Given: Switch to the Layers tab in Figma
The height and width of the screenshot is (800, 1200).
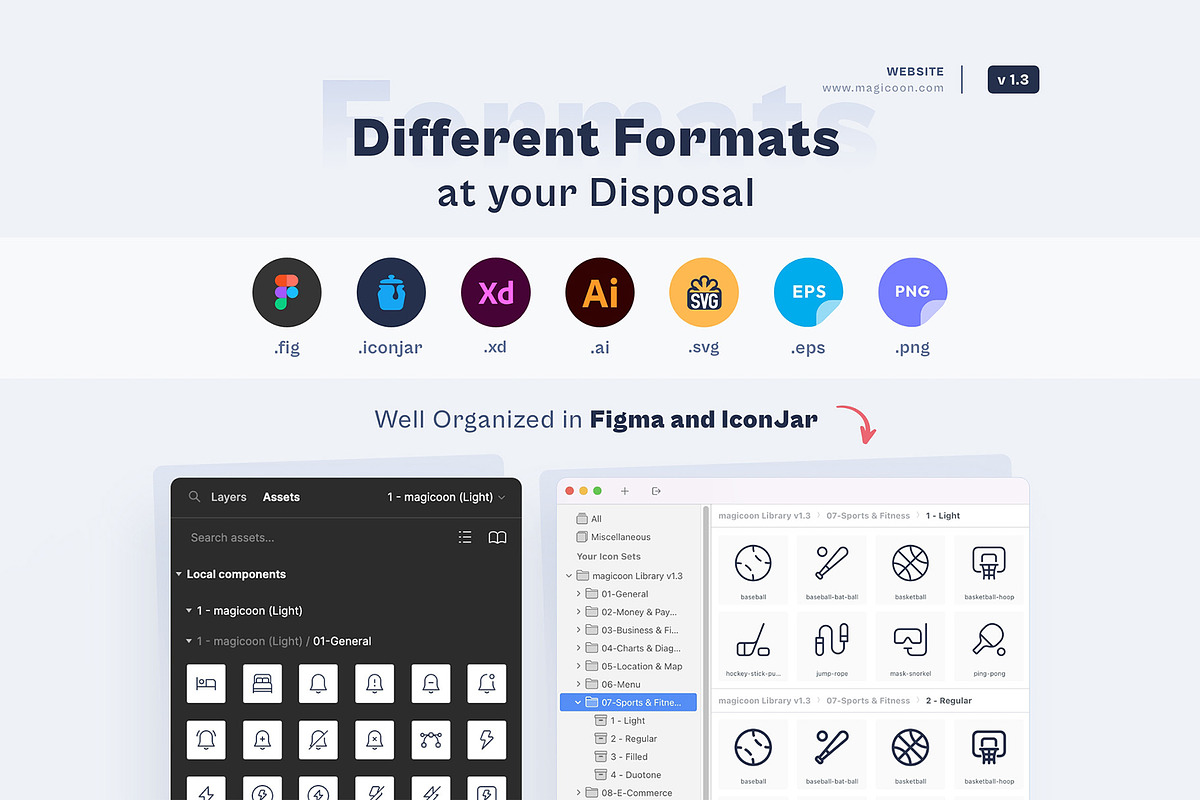Looking at the screenshot, I should pos(228,497).
